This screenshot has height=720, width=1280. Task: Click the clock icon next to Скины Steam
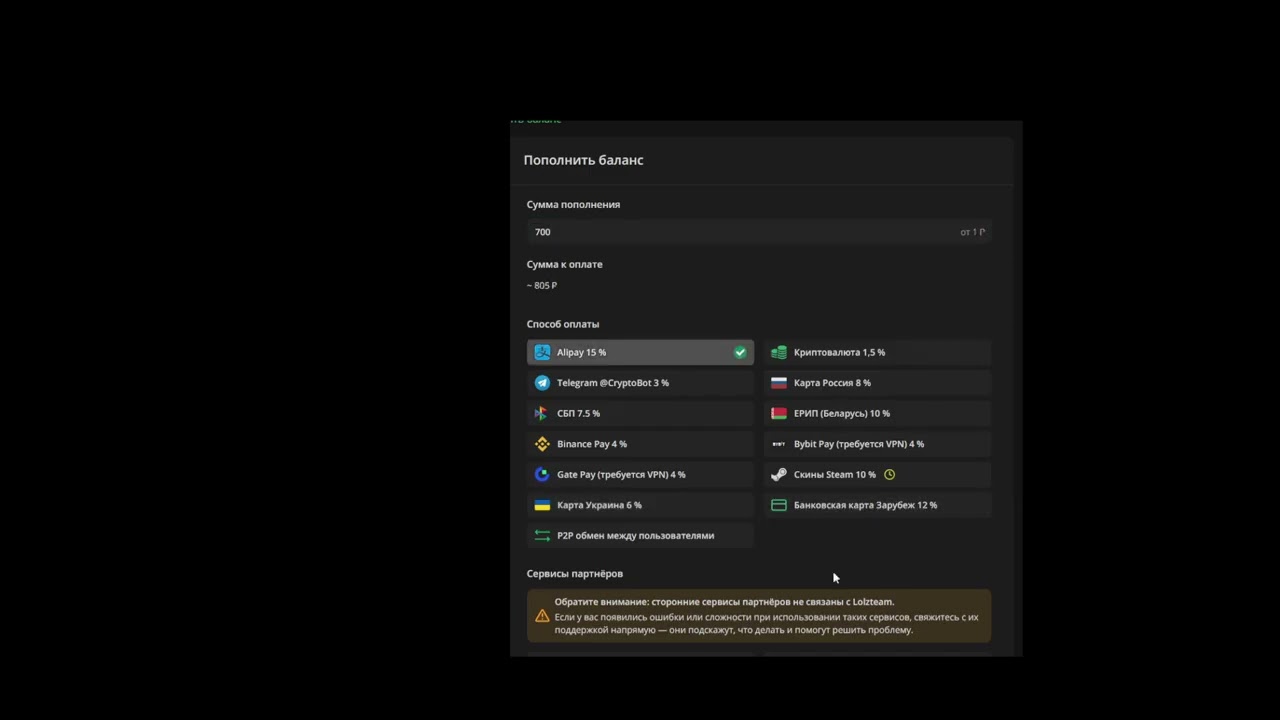pos(889,474)
